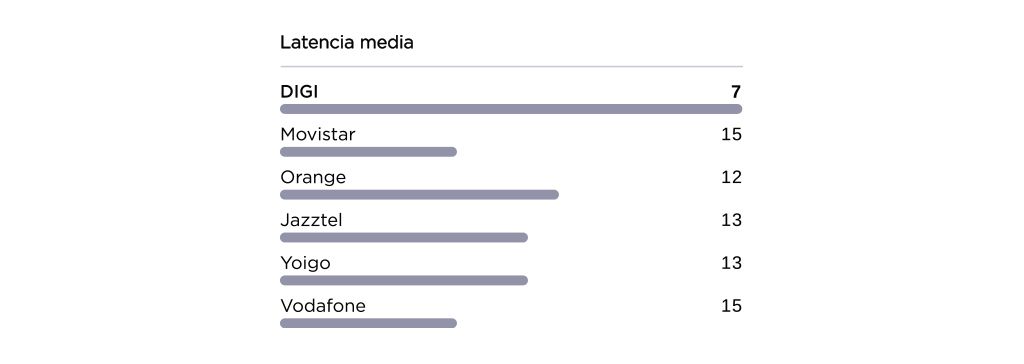Viewport: 1024px width, 364px height.
Task: Click Orange's latency value 12
Action: tap(731, 178)
